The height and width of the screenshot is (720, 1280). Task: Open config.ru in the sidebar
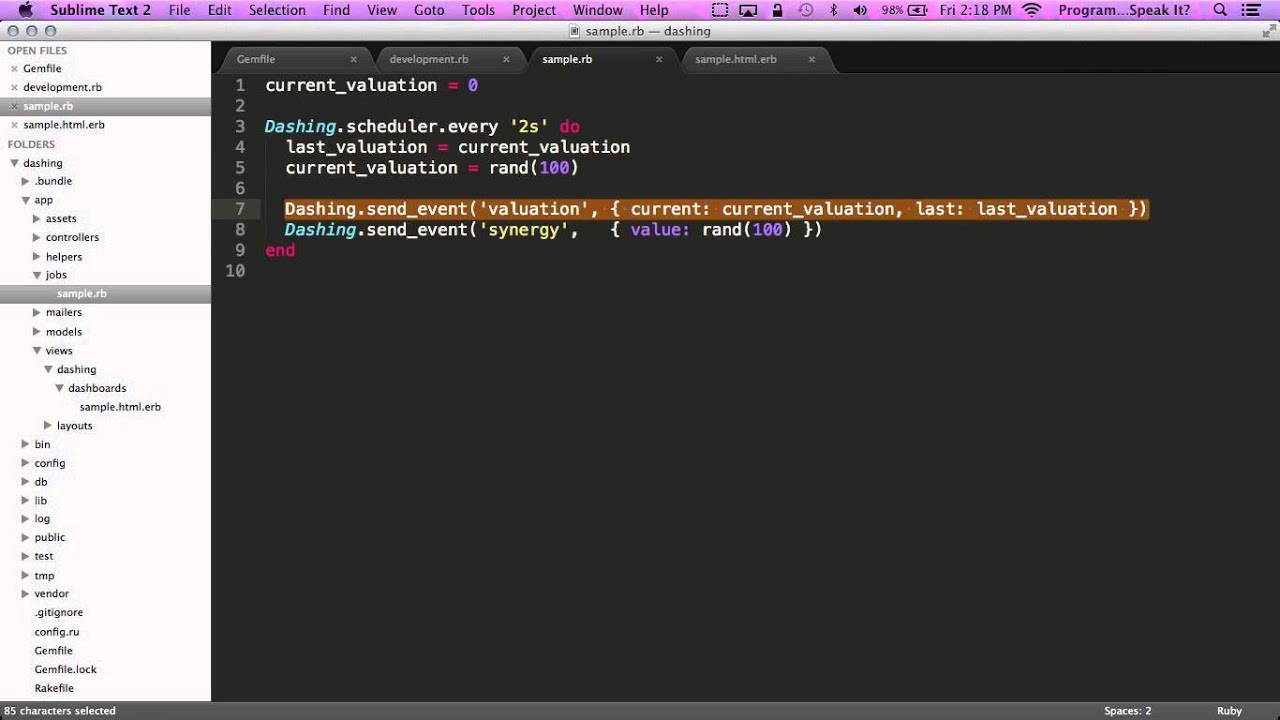point(57,632)
